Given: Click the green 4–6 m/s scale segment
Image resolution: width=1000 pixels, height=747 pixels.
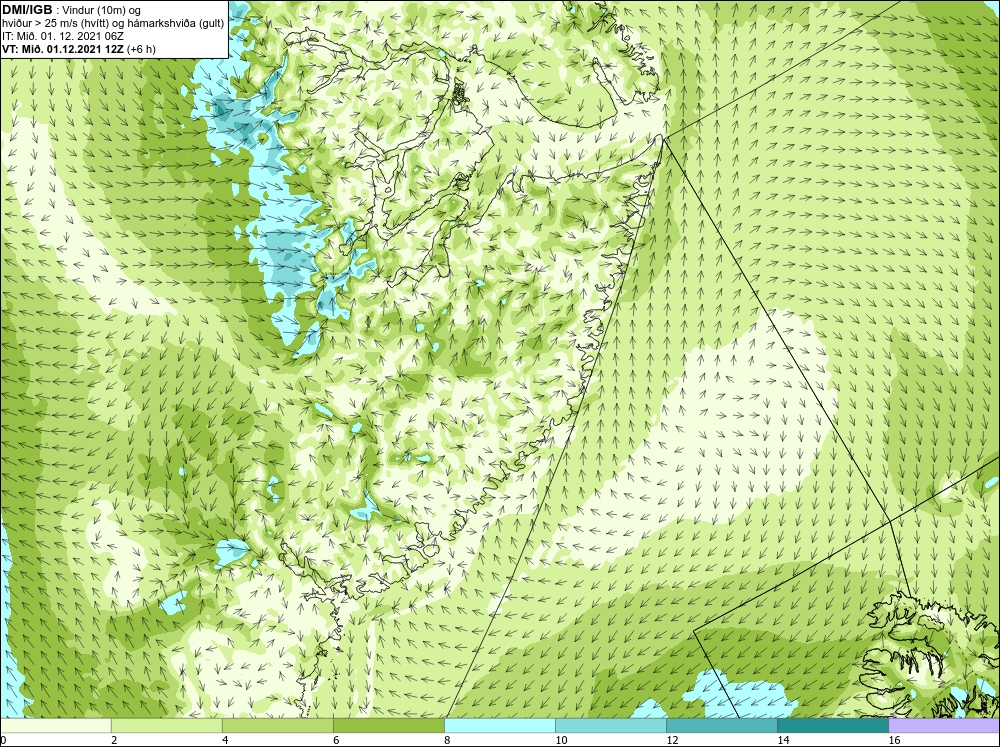Looking at the screenshot, I should click(278, 725).
